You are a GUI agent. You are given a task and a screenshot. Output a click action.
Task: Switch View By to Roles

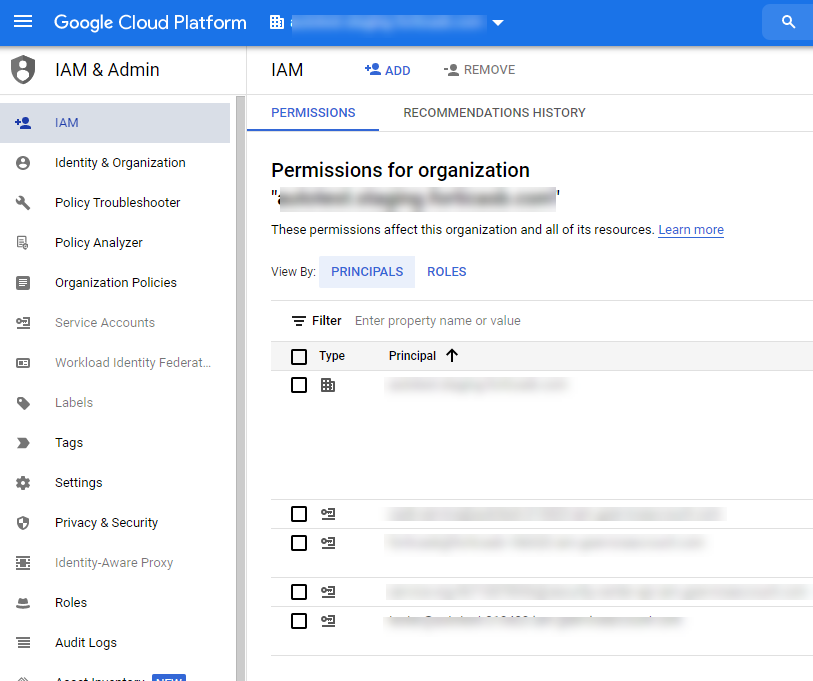pos(446,272)
